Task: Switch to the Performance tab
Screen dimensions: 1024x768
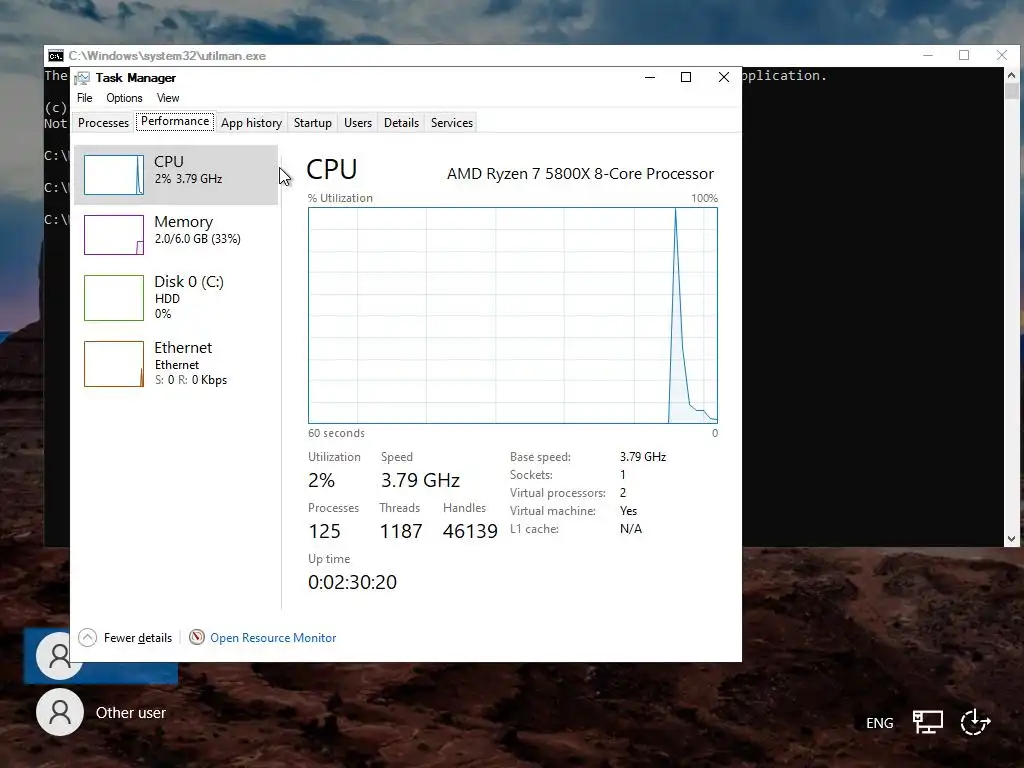Action: tap(175, 121)
